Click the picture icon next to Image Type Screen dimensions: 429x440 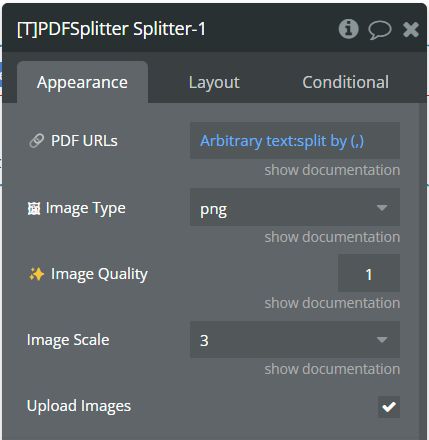(34, 209)
